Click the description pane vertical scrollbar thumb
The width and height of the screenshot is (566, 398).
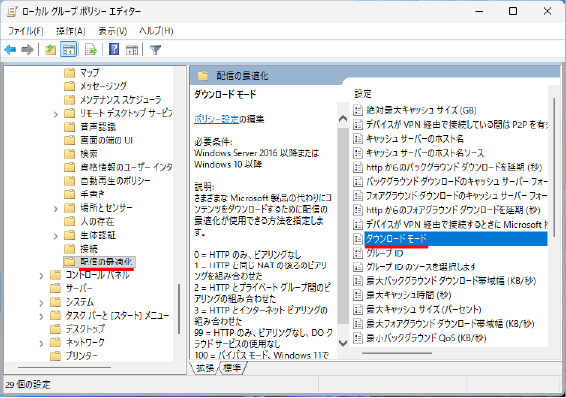pos(343,225)
